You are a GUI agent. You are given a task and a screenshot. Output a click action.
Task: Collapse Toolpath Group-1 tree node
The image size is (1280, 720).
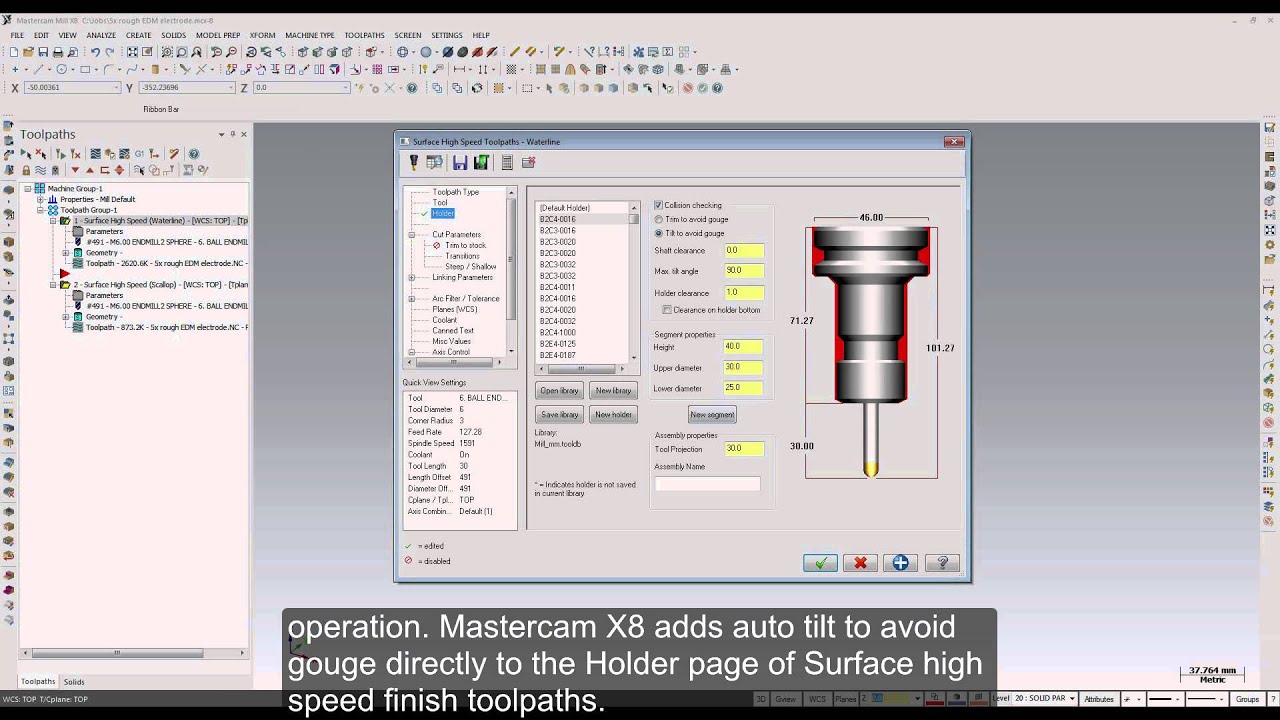(x=41, y=210)
